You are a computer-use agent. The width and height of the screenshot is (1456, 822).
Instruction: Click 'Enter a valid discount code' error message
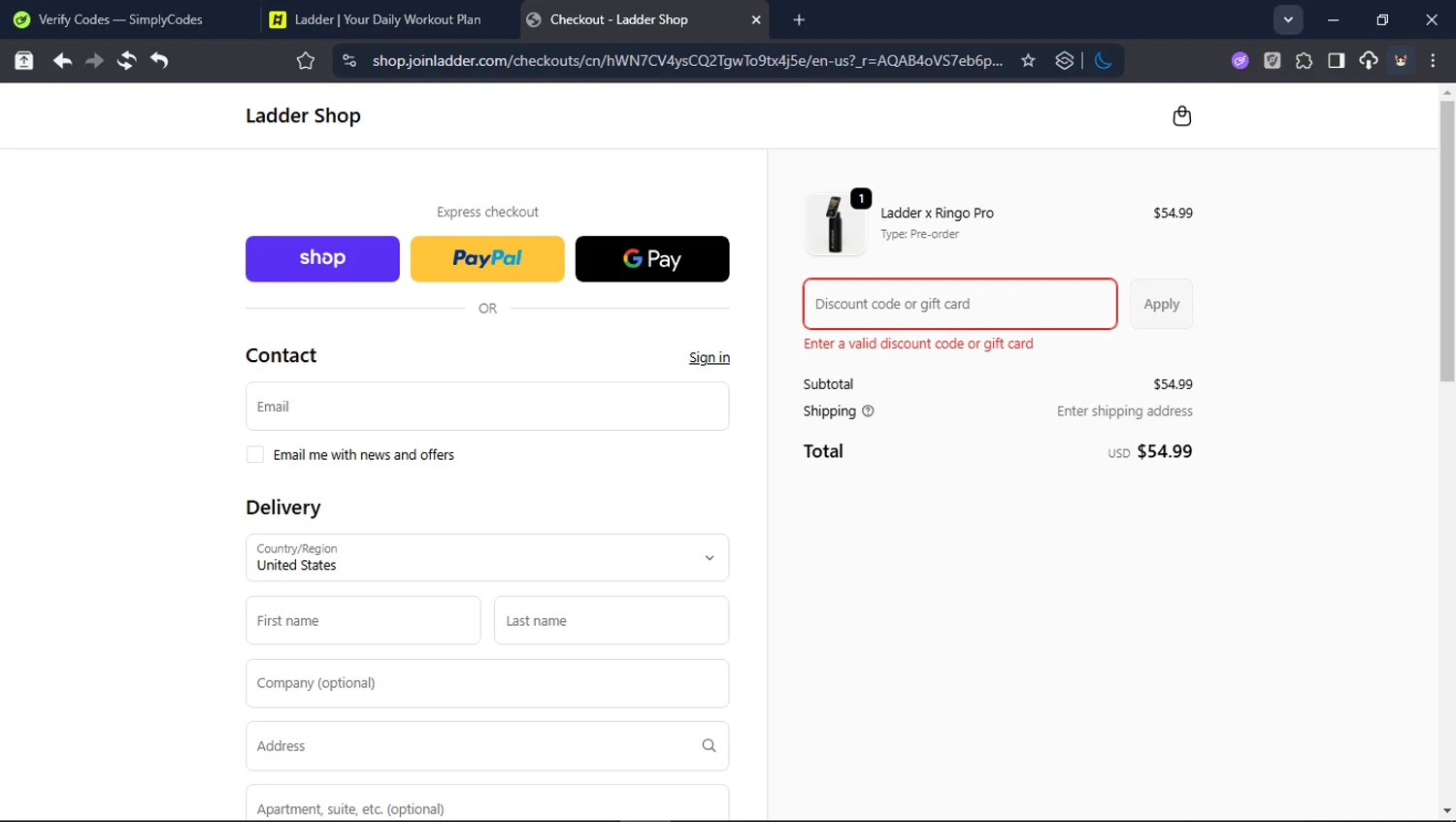[x=918, y=344]
